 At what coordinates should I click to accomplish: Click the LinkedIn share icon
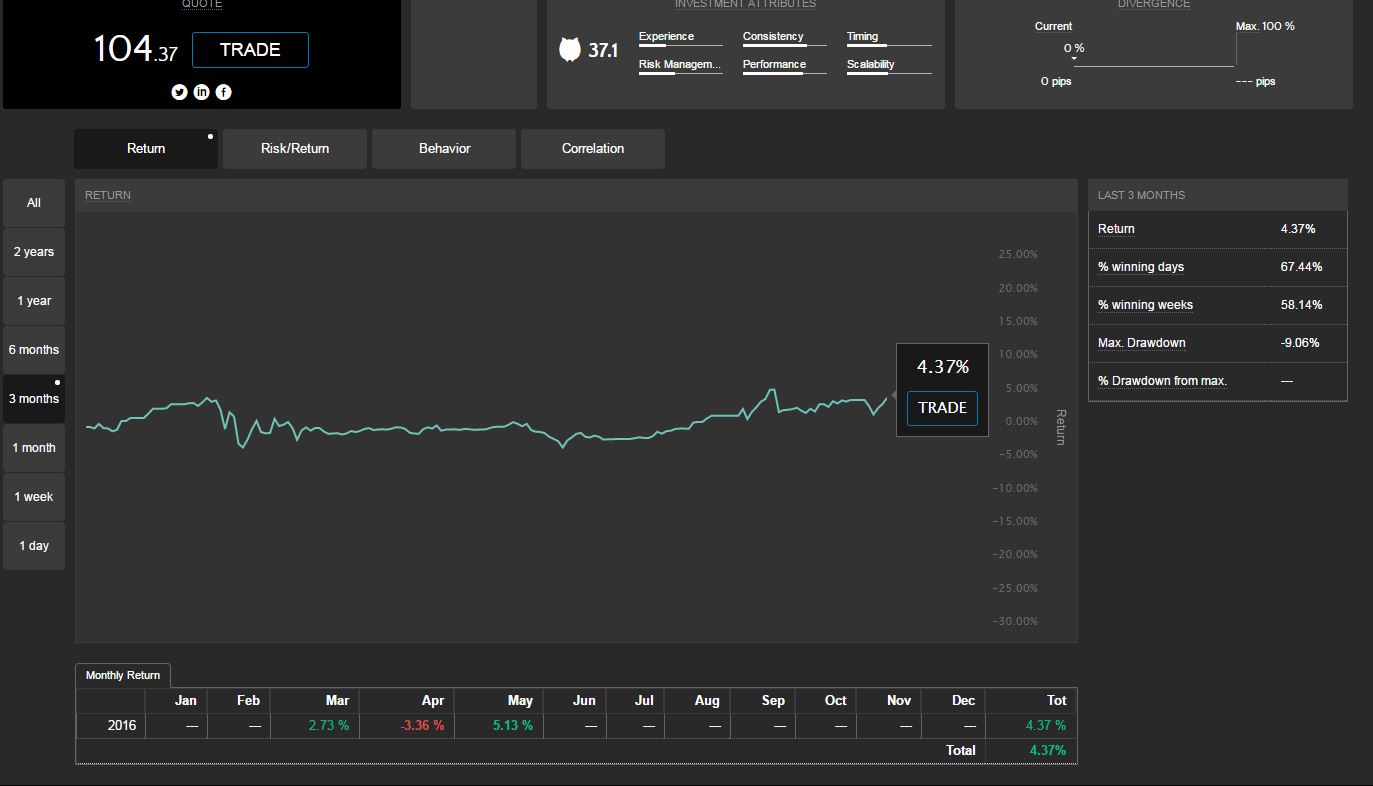[201, 92]
